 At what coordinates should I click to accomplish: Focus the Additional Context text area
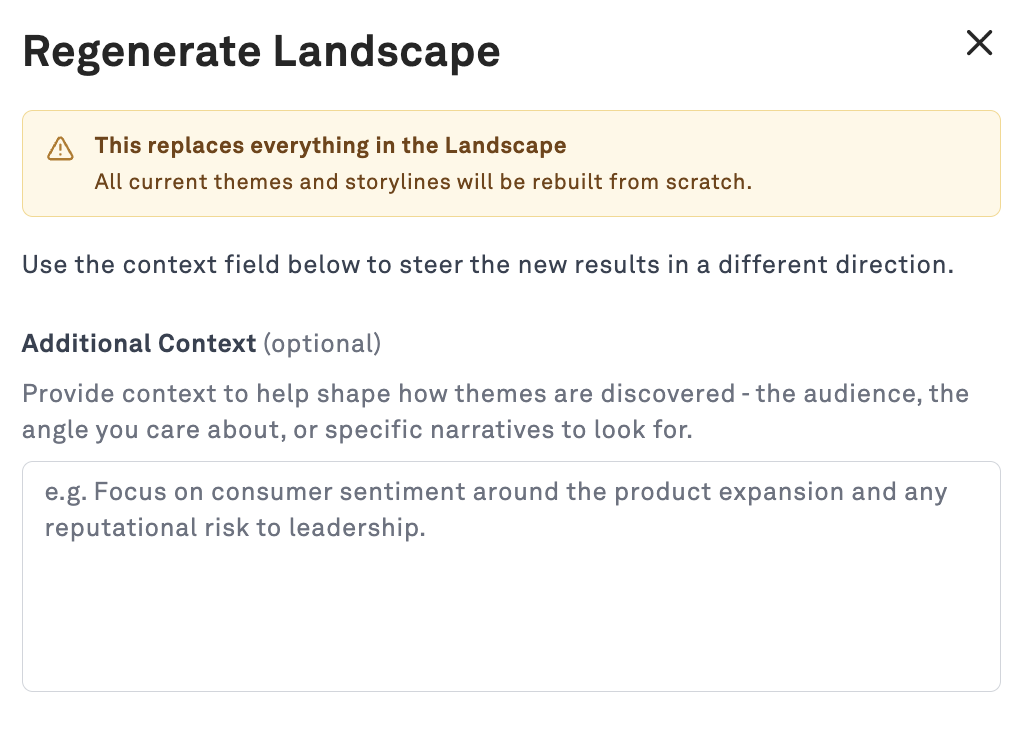[x=511, y=577]
